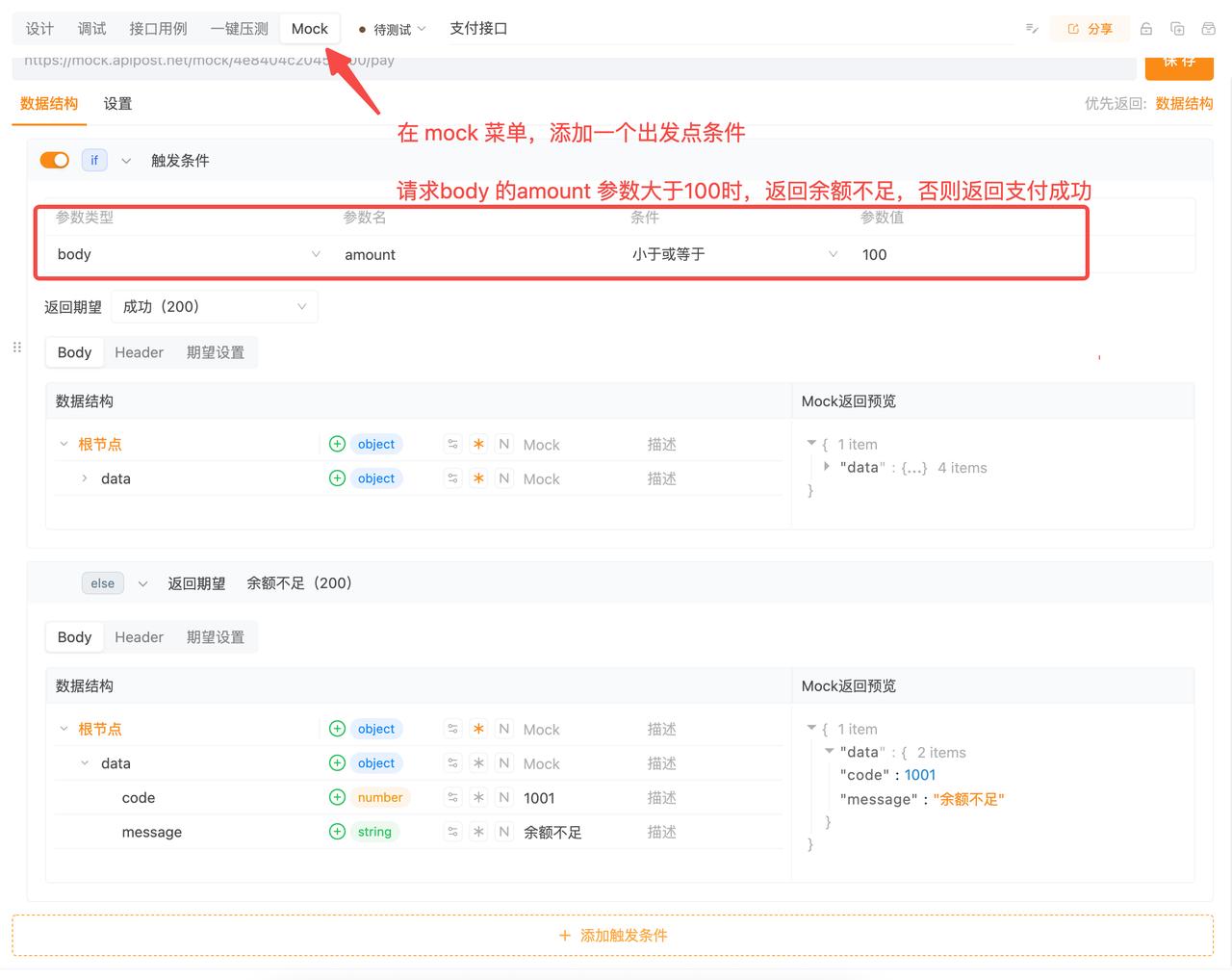Click the edit-list icon left of 分享
The width and height of the screenshot is (1232, 980).
(x=1032, y=29)
